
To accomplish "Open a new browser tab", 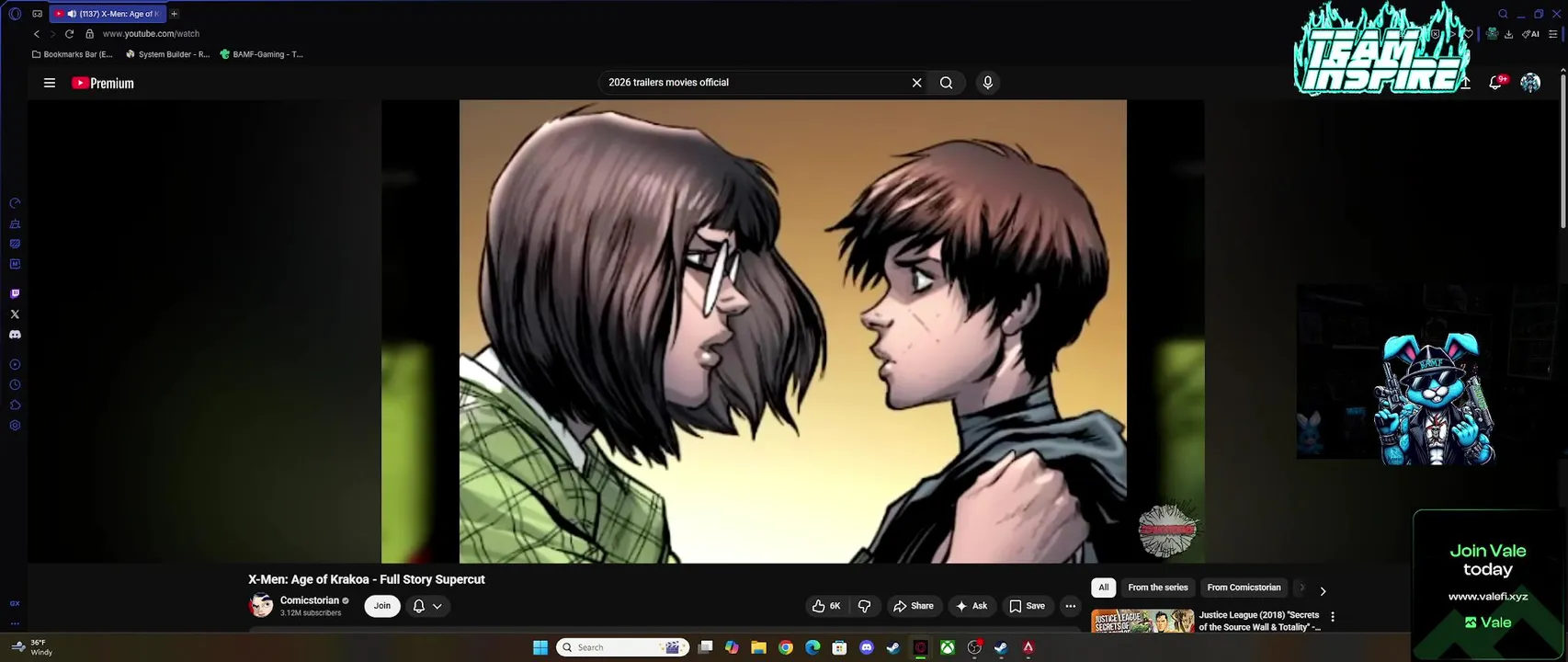I will point(174,14).
